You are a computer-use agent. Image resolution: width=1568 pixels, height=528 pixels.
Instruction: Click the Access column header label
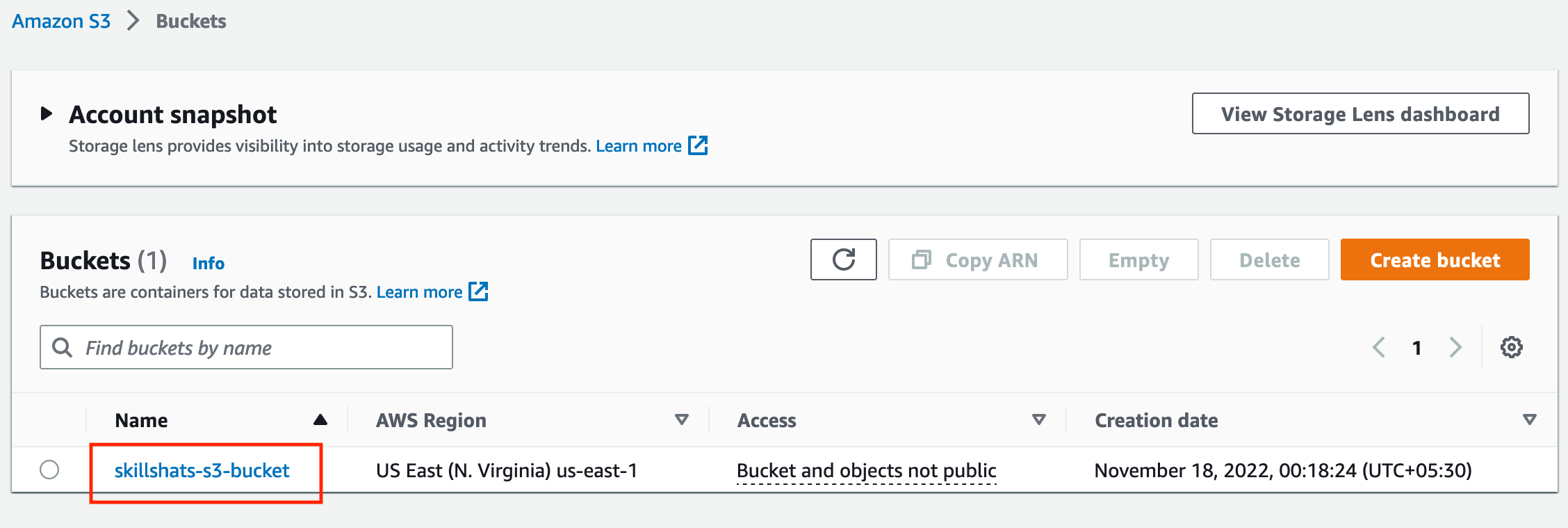(767, 420)
